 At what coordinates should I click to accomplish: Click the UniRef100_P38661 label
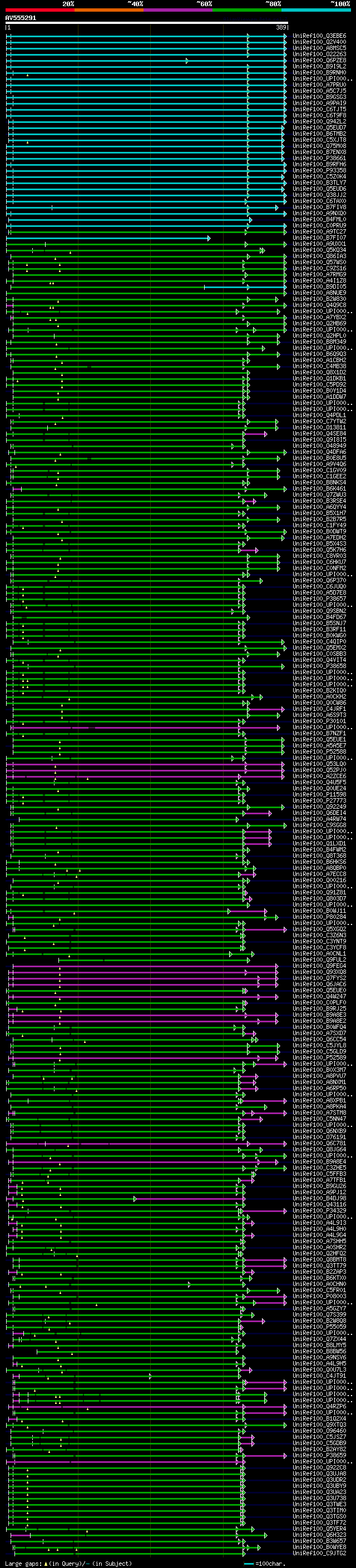coord(319,159)
